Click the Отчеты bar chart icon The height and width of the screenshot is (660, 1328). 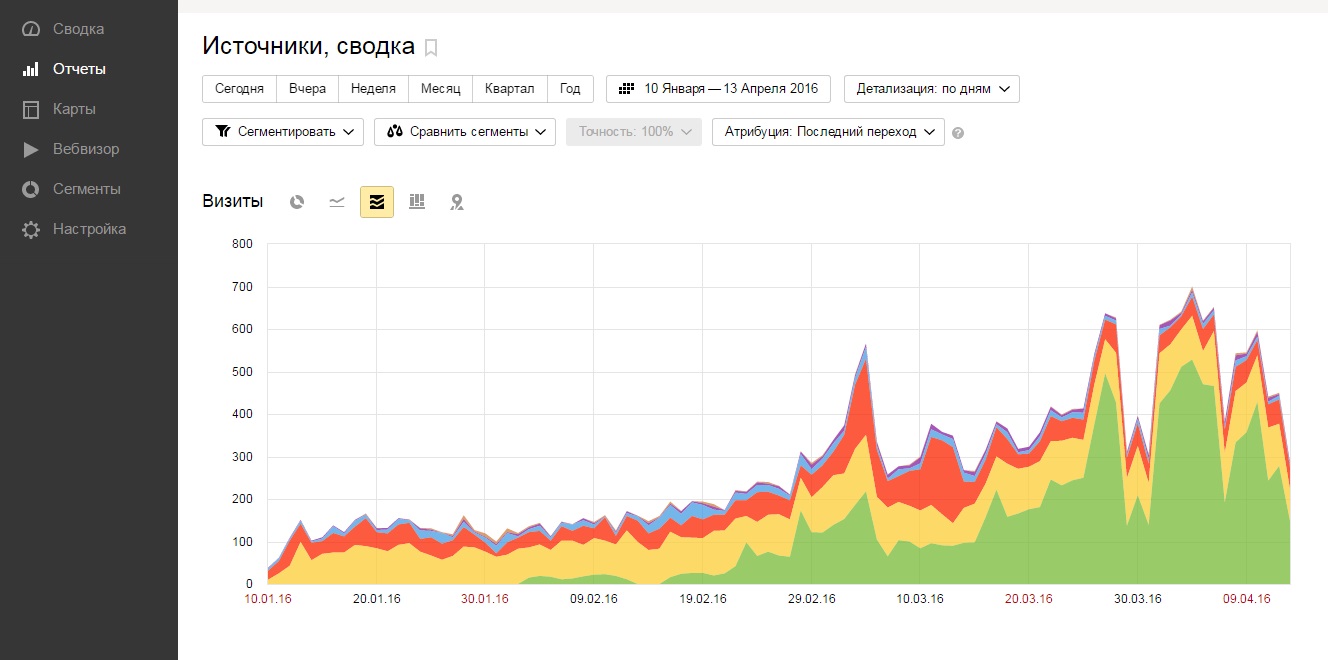click(x=31, y=69)
